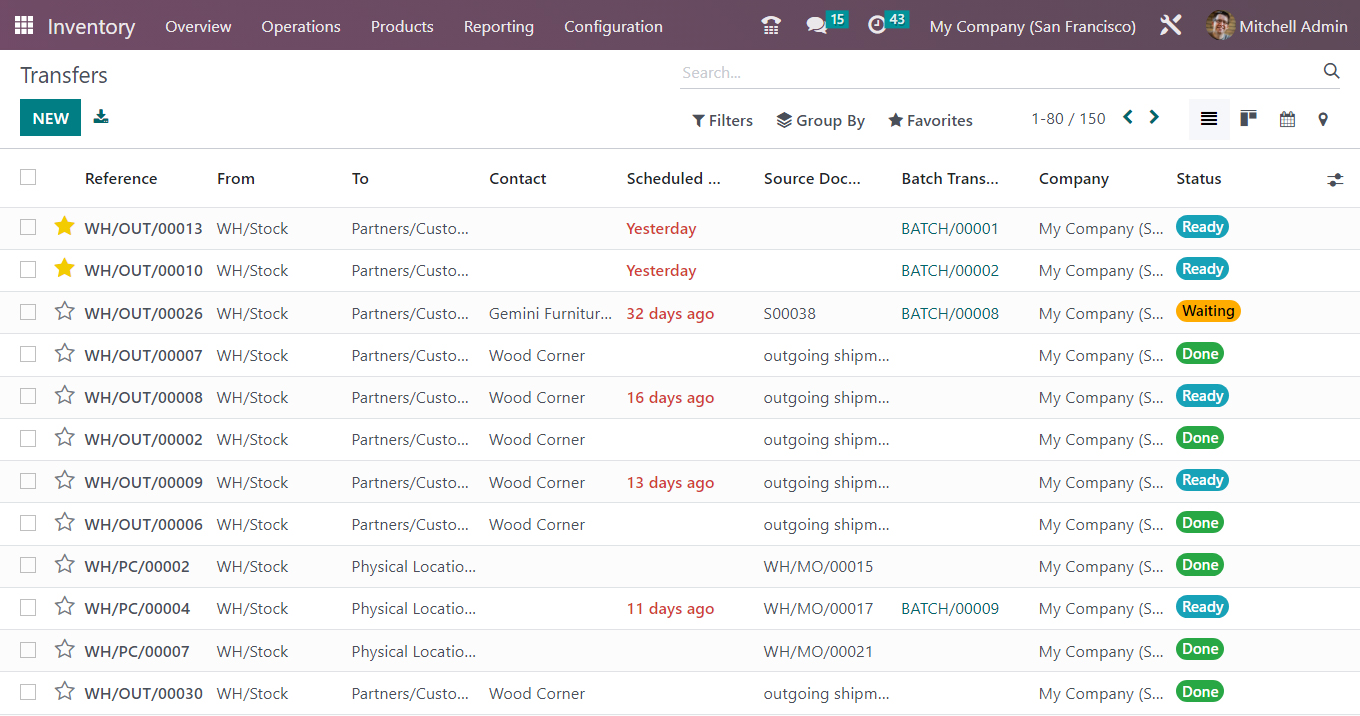Screen dimensions: 1360x716
Task: Open the Reporting menu
Action: 498,26
